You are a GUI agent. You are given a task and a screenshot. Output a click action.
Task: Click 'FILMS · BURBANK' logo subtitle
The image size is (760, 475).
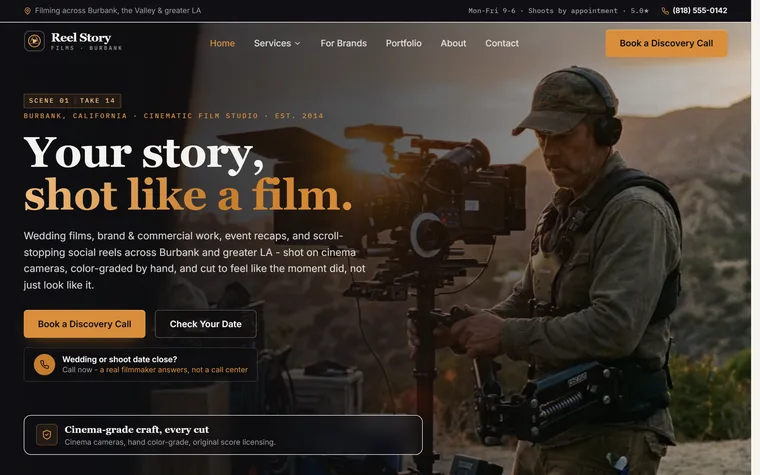(x=86, y=48)
